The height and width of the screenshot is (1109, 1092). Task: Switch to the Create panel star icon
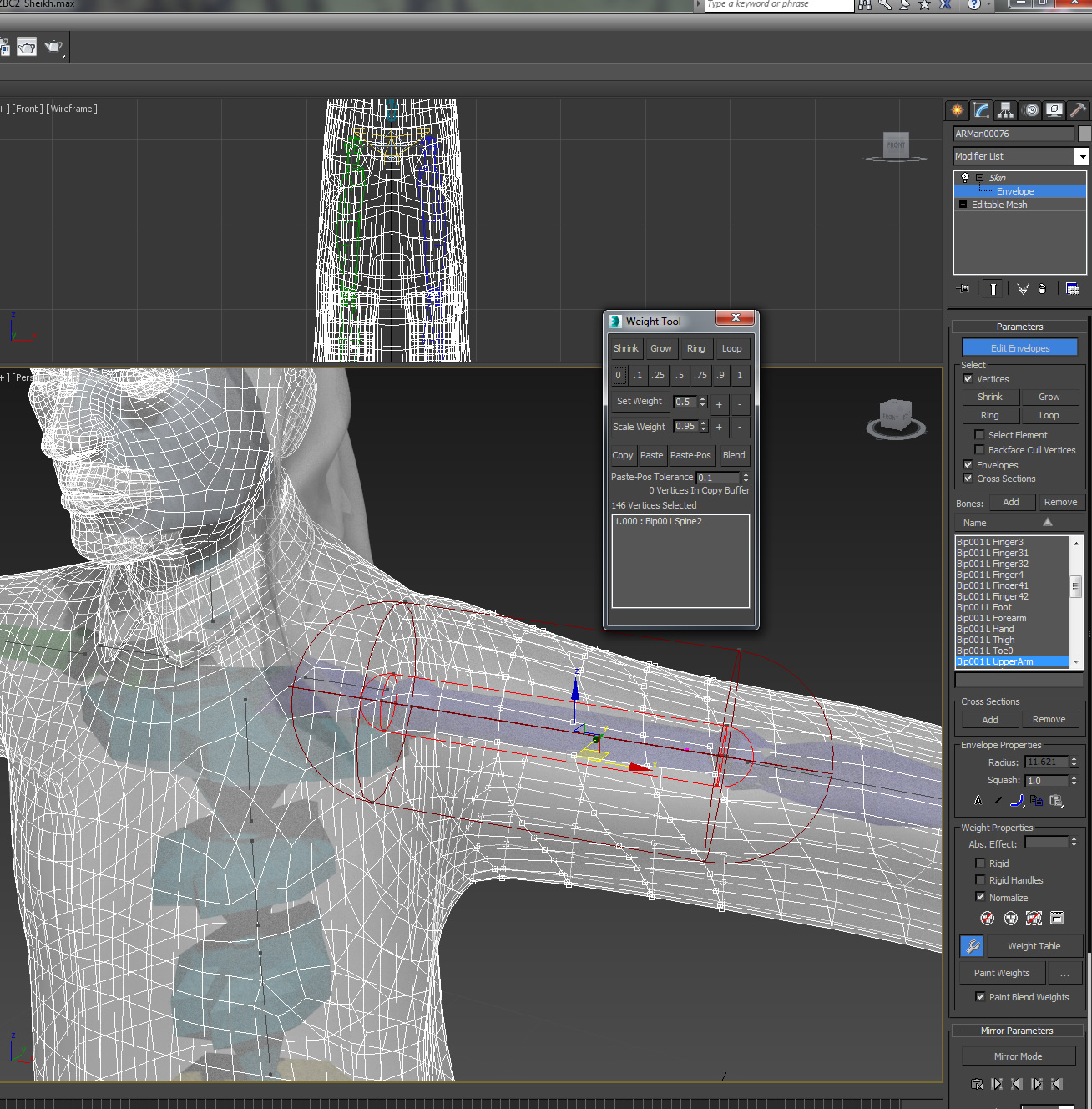[956, 109]
